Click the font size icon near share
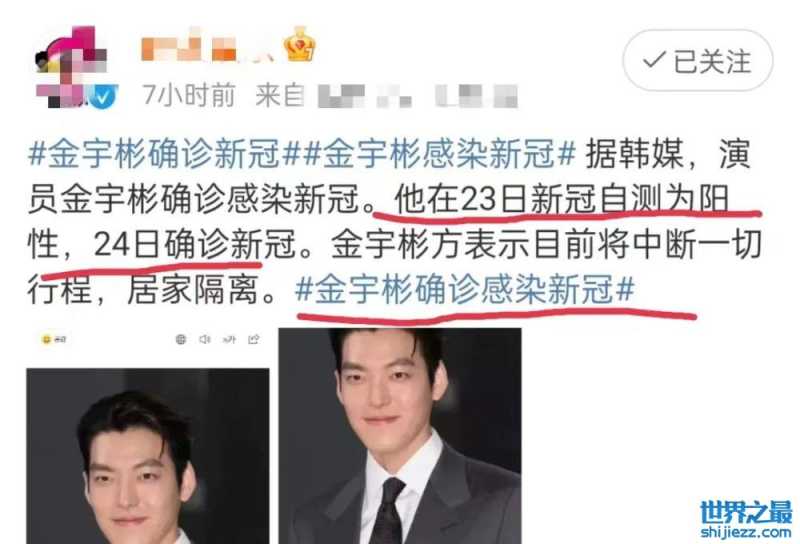The width and height of the screenshot is (800, 544). pos(229,339)
